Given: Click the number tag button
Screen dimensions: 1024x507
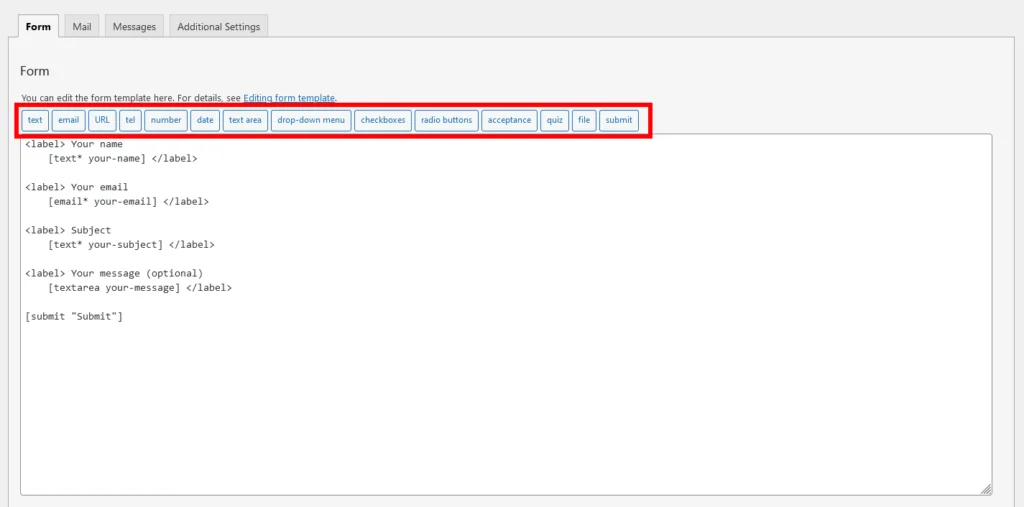Looking at the screenshot, I should coord(166,120).
